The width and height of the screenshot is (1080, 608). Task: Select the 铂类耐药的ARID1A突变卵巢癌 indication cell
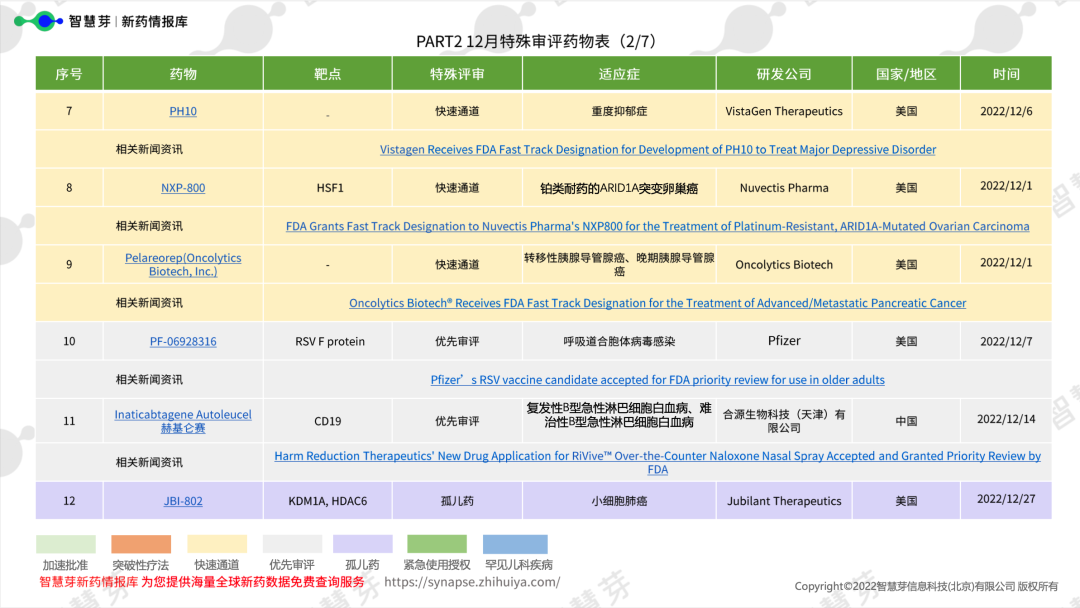point(619,187)
